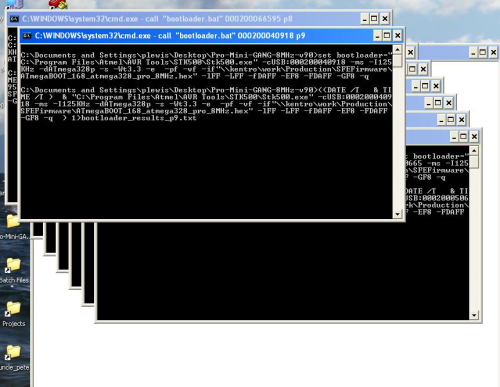The width and height of the screenshot is (500, 387).
Task: Maximize the bootloader.bat p8 window
Action: [x=374, y=19]
